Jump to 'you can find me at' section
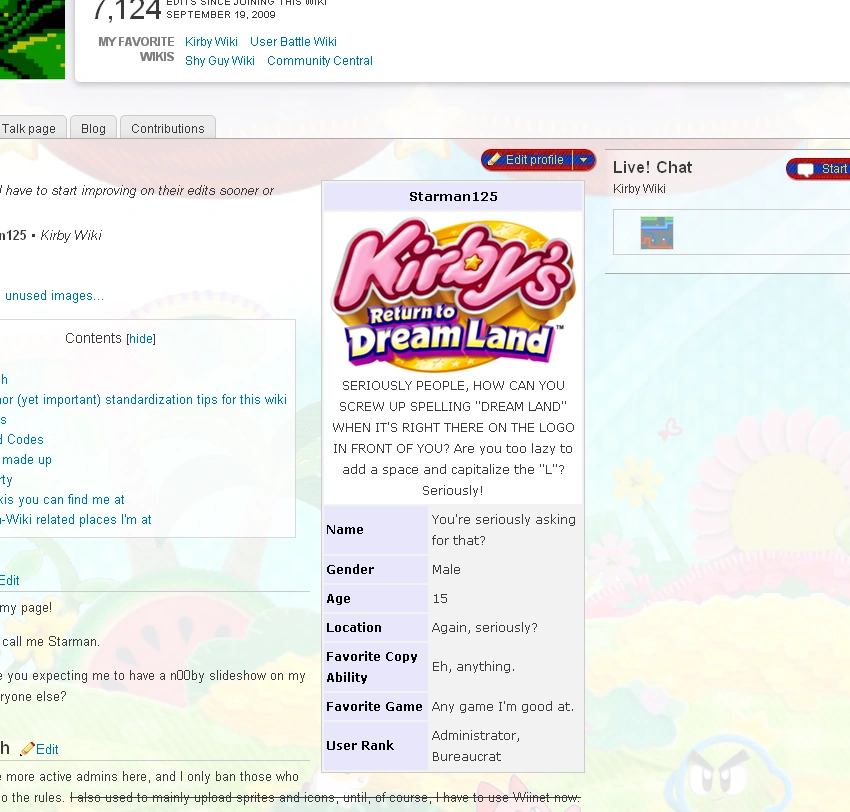 pyautogui.click(x=62, y=500)
